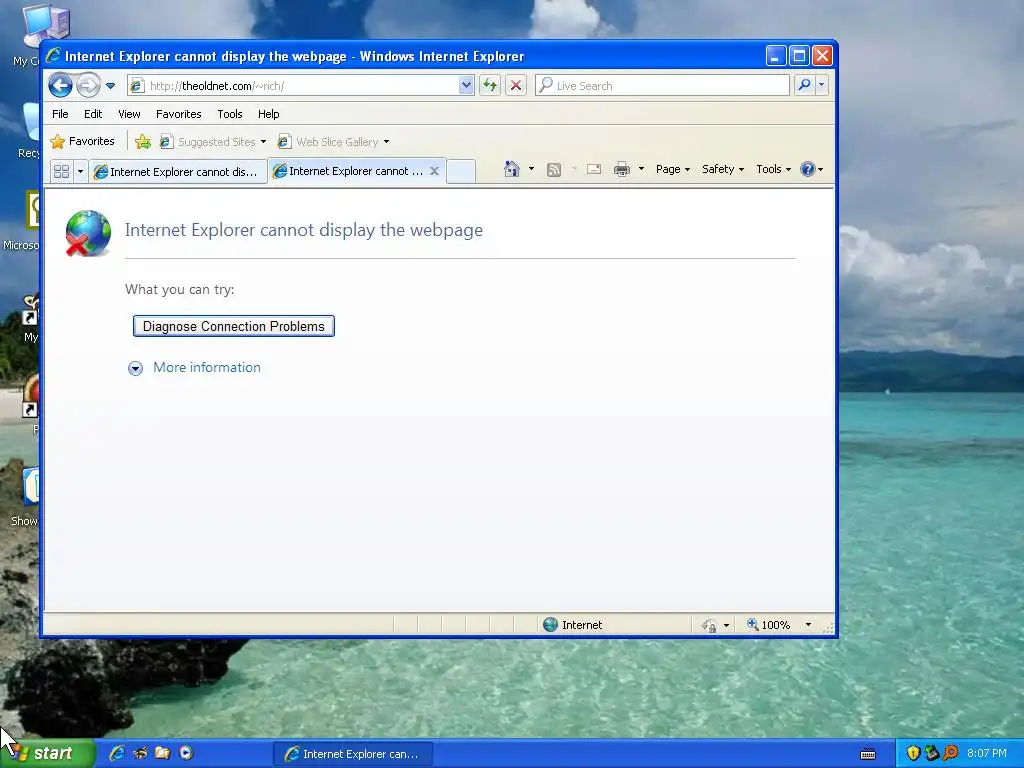The height and width of the screenshot is (768, 1024).
Task: Open the Tools command bar menu
Action: 773,169
